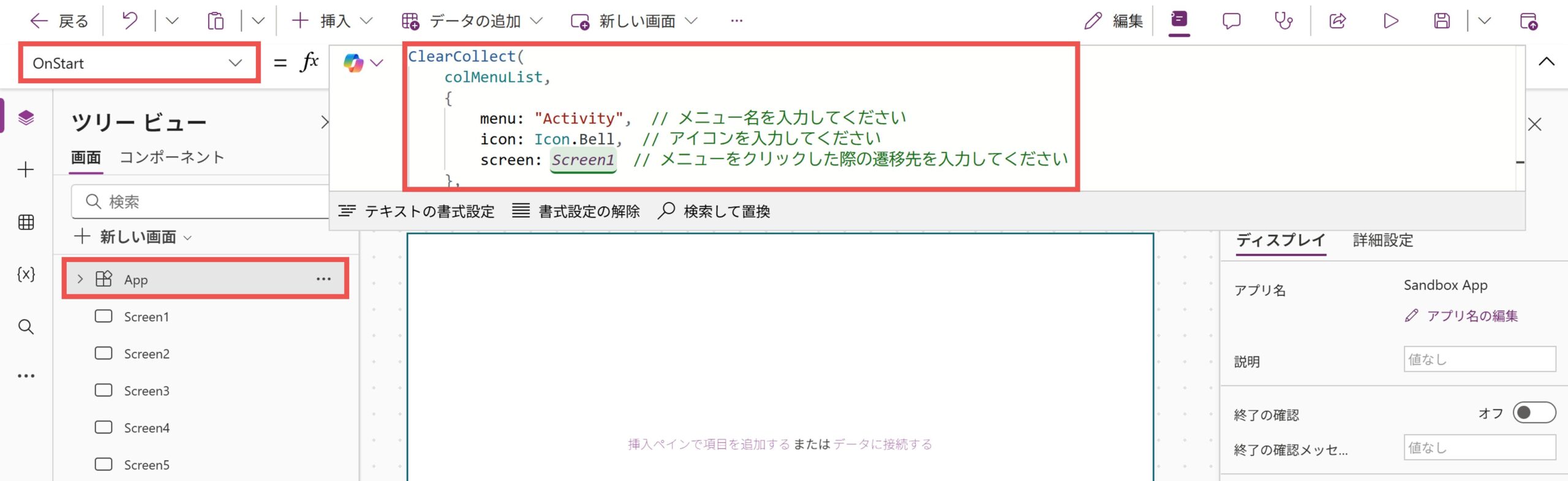Run the app checker stethoscope icon

click(x=1283, y=21)
